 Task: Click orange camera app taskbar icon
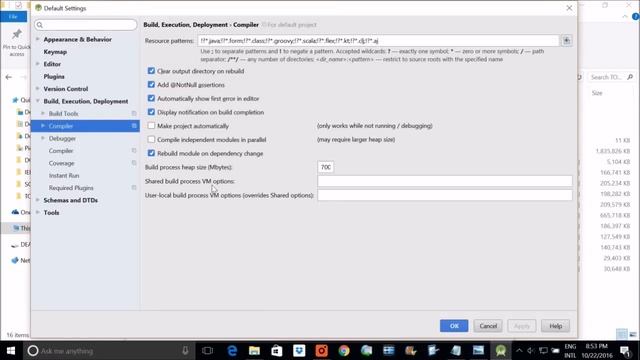coord(321,351)
